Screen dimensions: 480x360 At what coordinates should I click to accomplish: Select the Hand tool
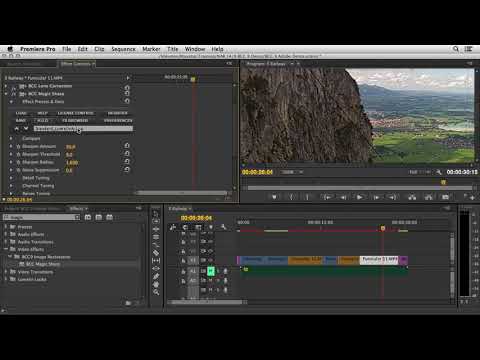pos(156,284)
